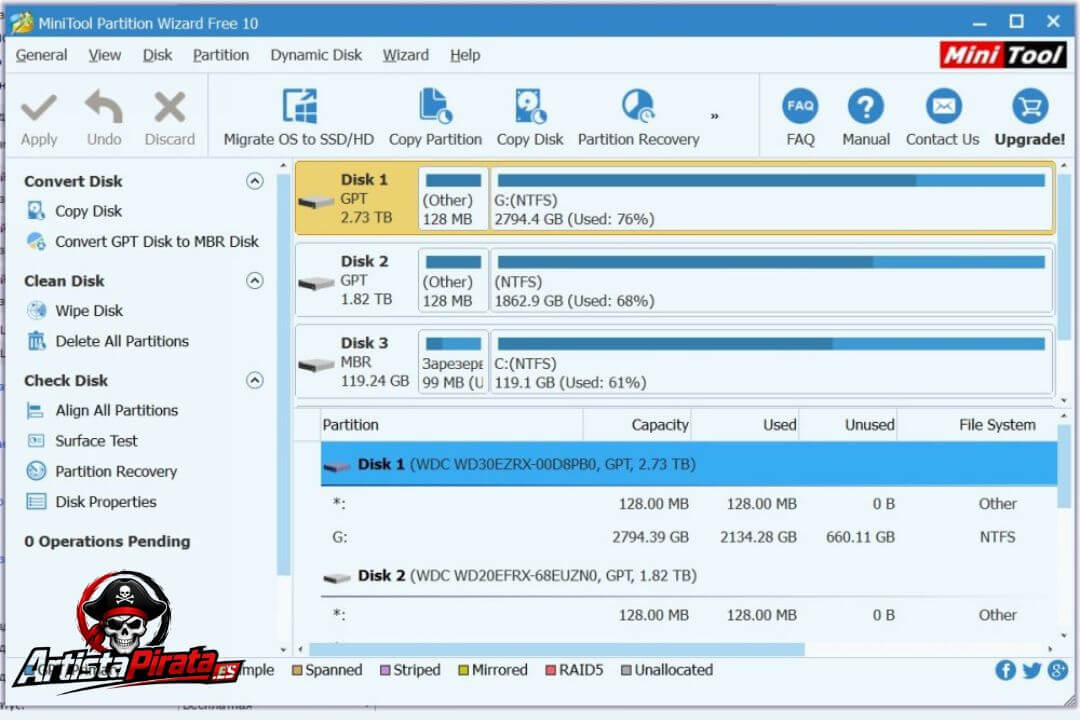Screen dimensions: 1080x720
Task: Expand more toolbar items chevron
Action: point(714,116)
